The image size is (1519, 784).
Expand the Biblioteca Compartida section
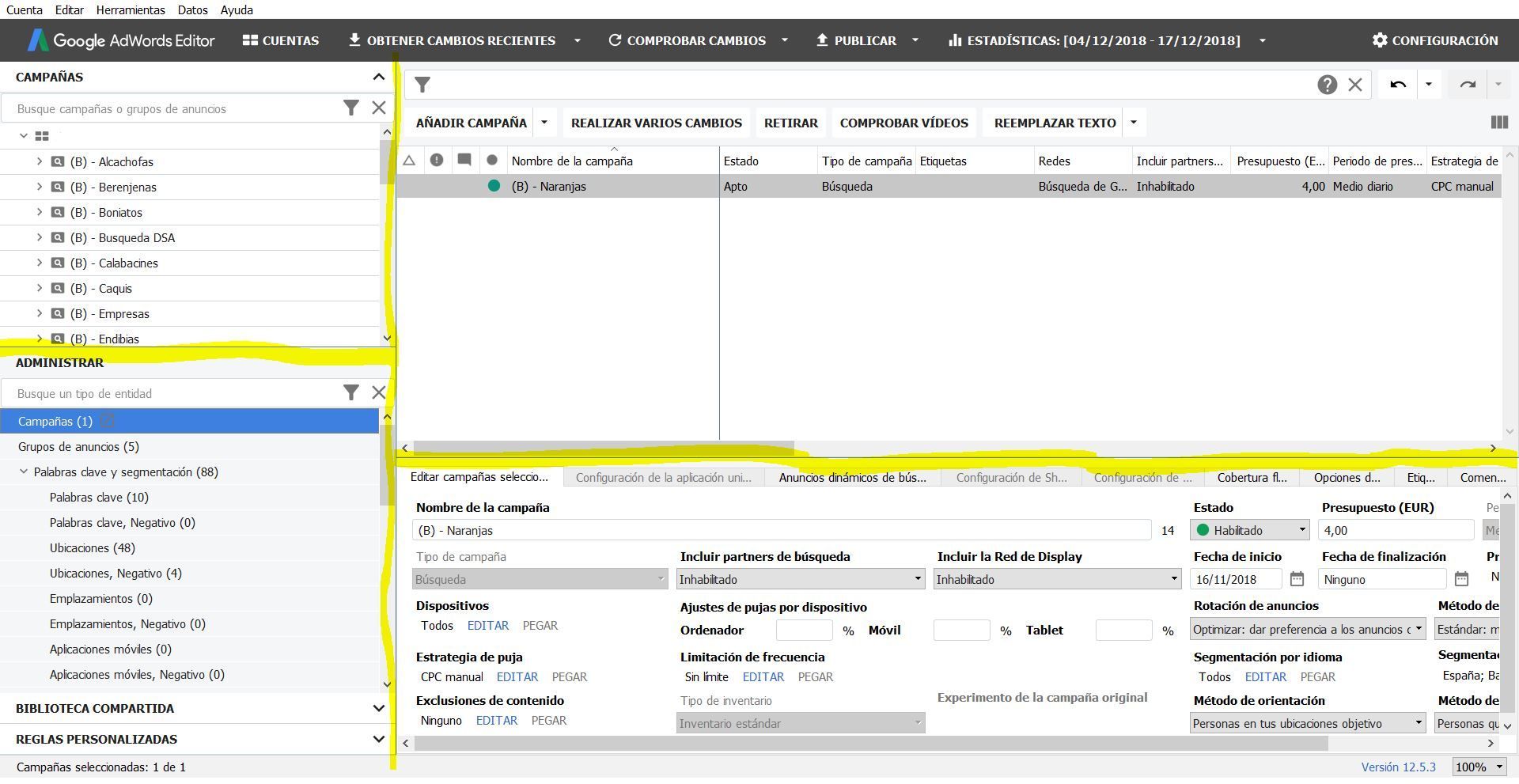coord(378,708)
